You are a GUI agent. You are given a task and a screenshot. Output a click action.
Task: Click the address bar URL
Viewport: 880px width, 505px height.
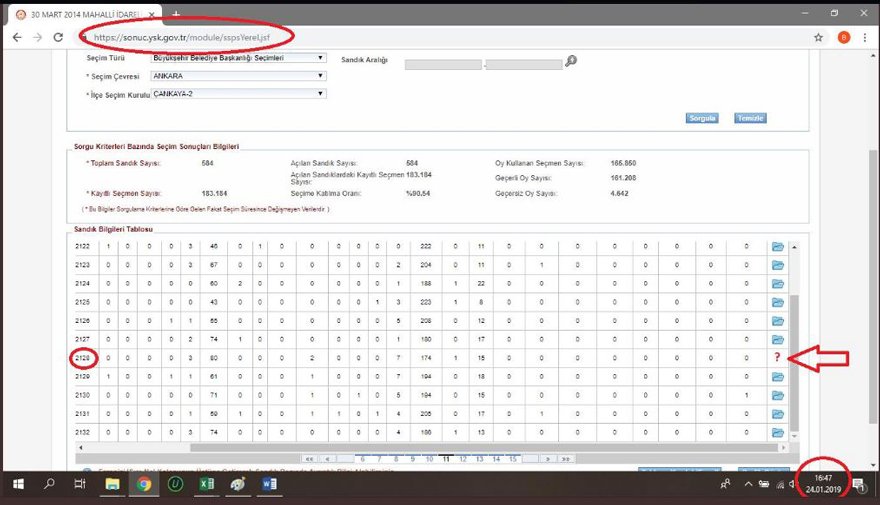tap(182, 37)
